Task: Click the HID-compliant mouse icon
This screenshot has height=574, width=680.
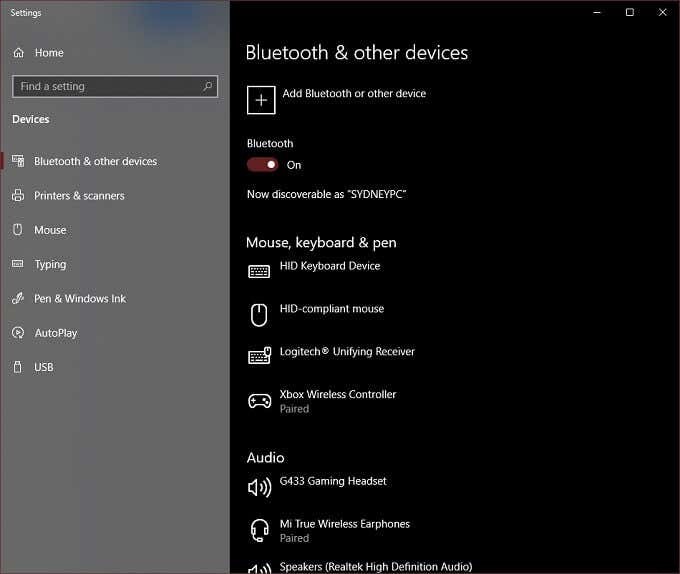Action: point(259,315)
